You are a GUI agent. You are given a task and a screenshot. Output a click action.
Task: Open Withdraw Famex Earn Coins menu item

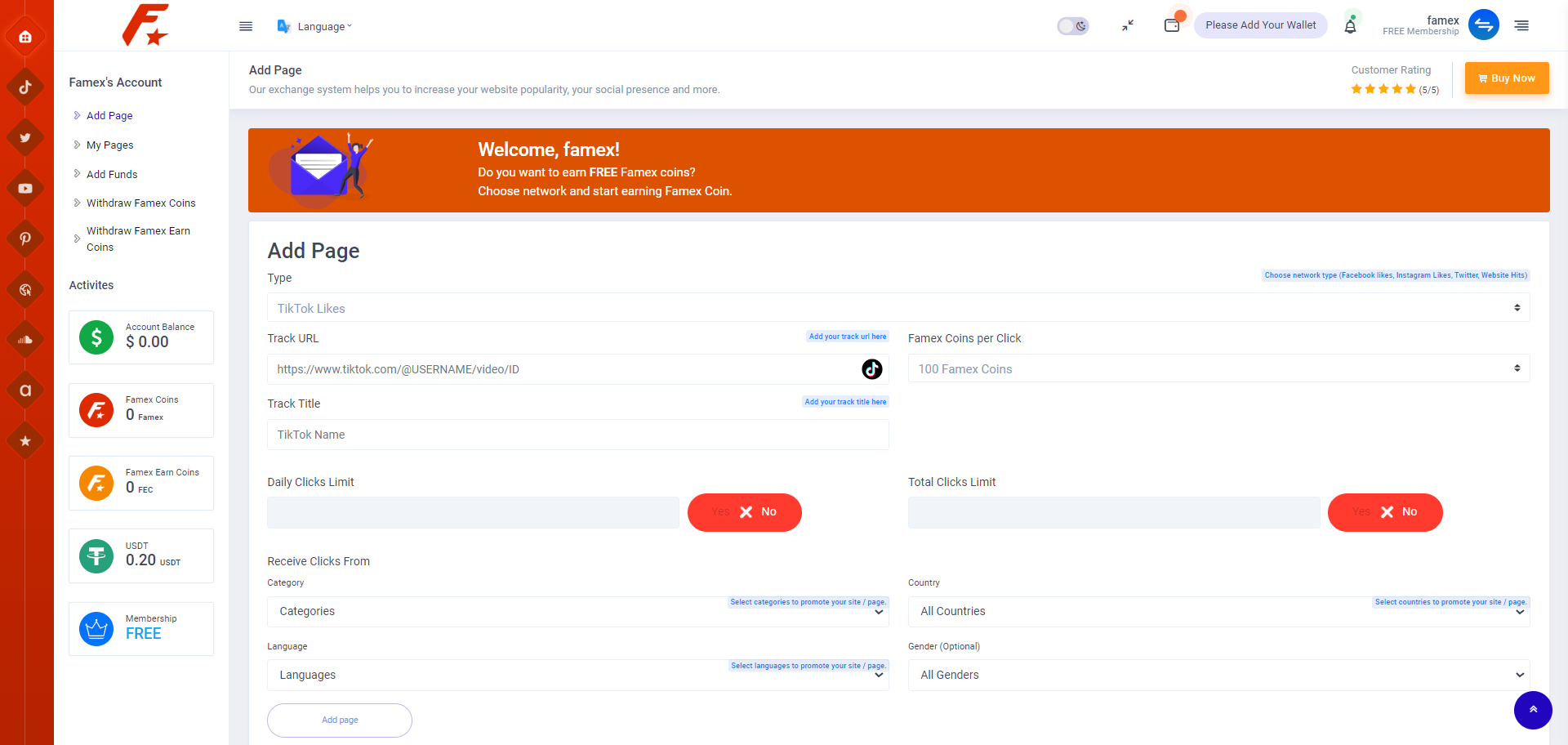(x=138, y=239)
